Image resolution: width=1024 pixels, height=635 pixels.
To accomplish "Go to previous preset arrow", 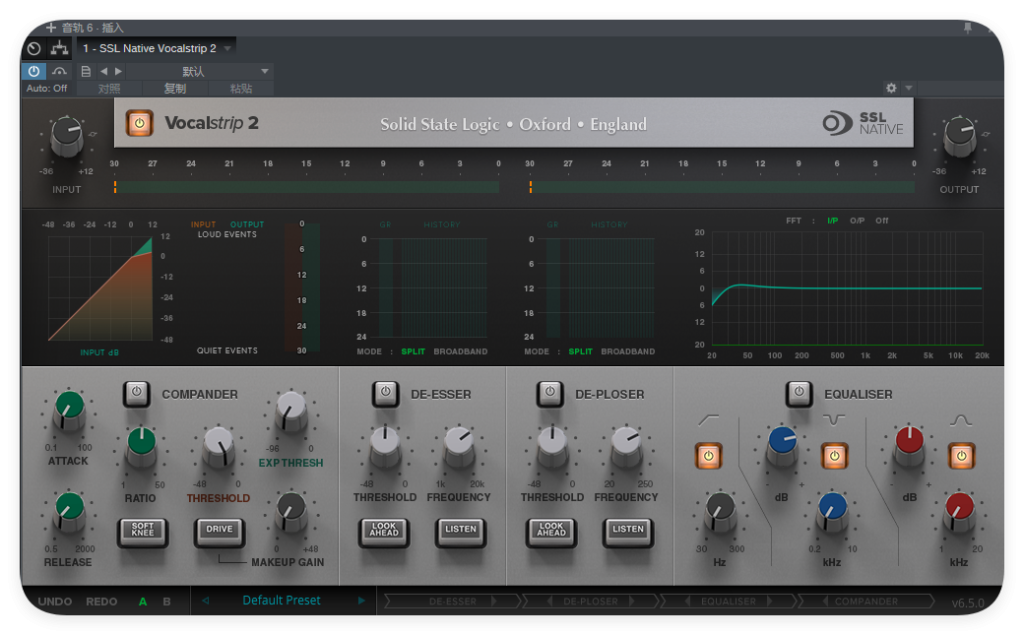I will point(205,601).
